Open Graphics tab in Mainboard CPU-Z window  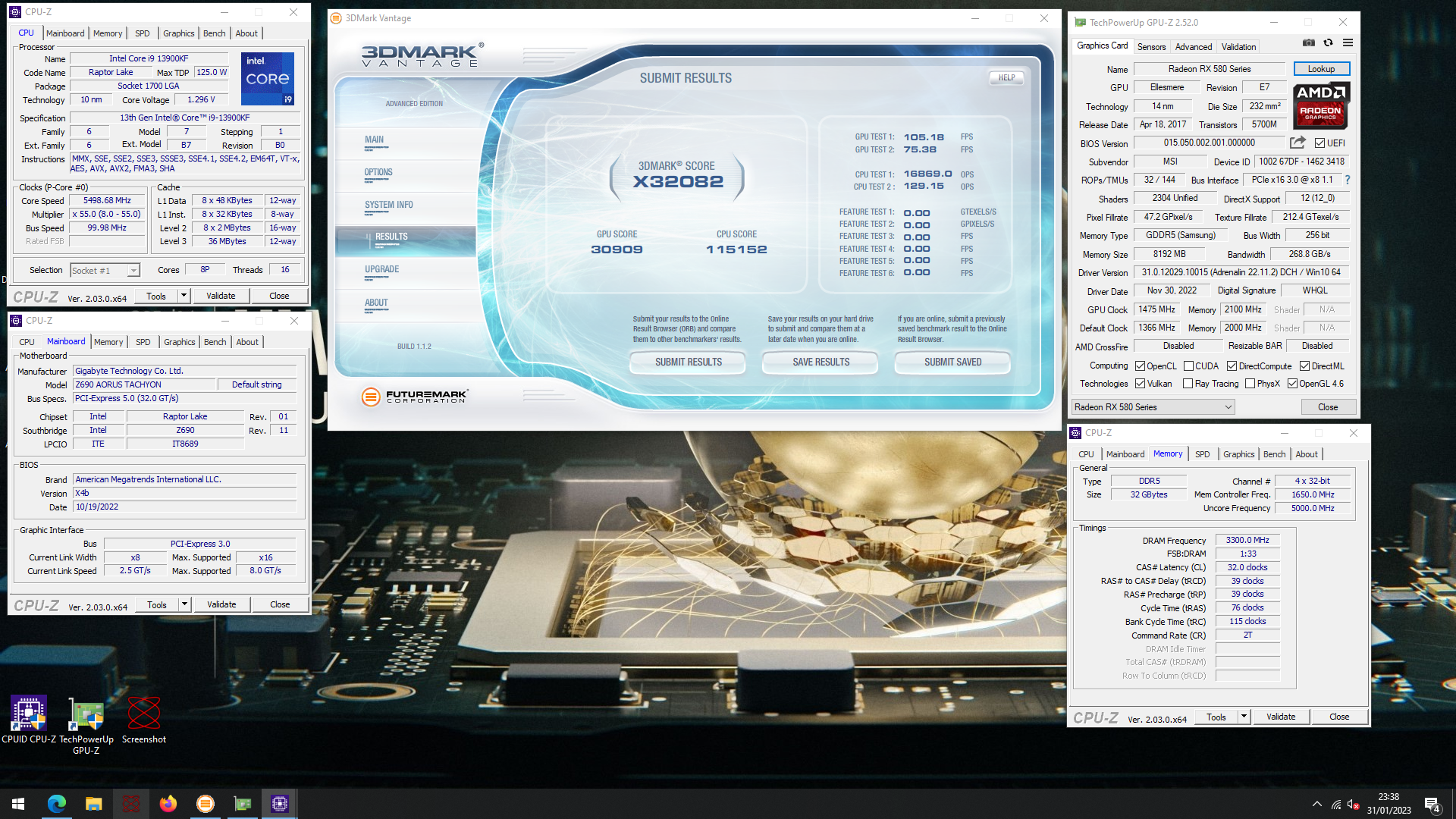(179, 342)
